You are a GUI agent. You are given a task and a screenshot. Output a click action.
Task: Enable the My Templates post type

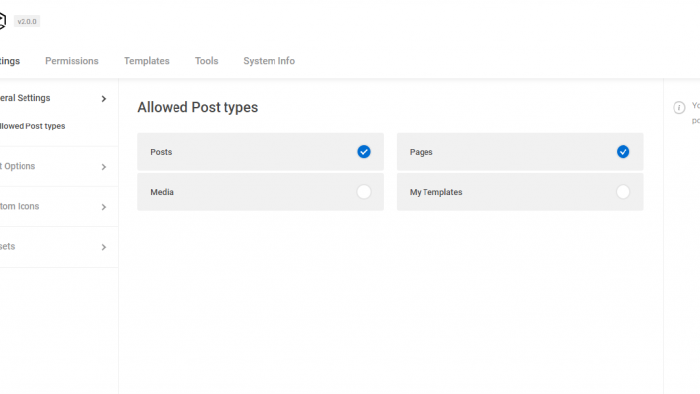pos(623,192)
